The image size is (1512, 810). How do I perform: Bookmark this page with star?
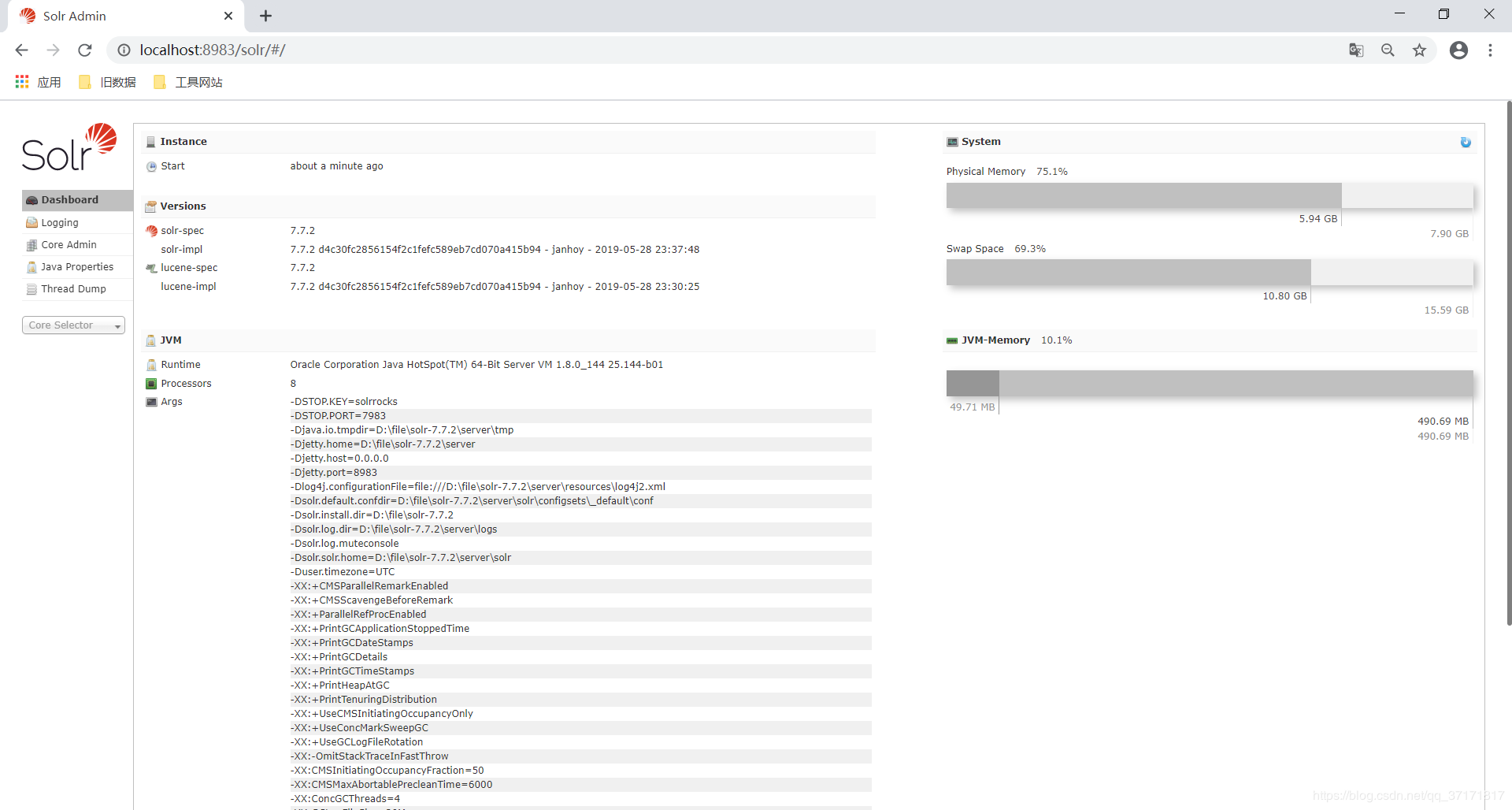[x=1419, y=50]
